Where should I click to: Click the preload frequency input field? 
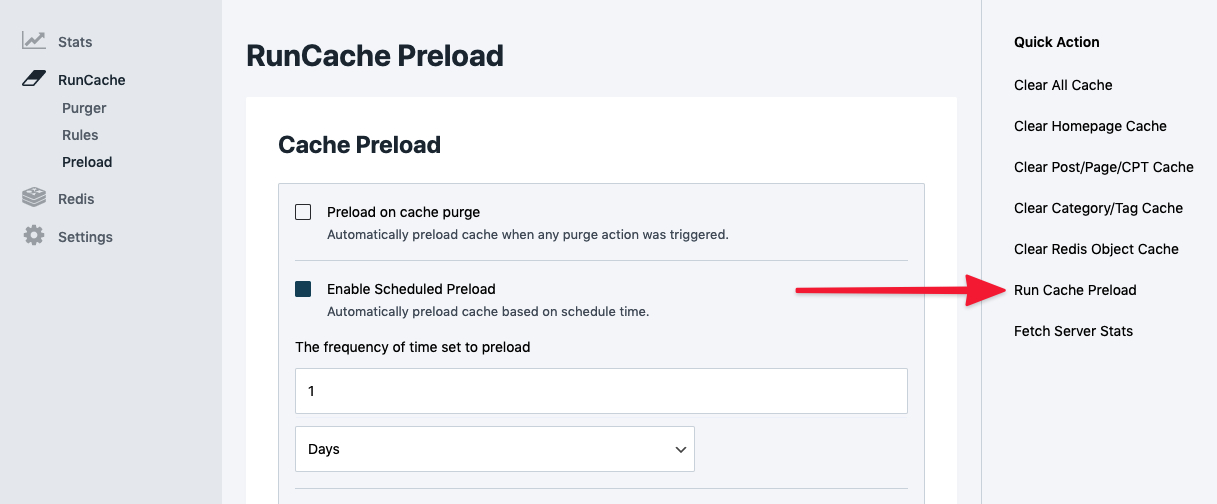tap(601, 391)
